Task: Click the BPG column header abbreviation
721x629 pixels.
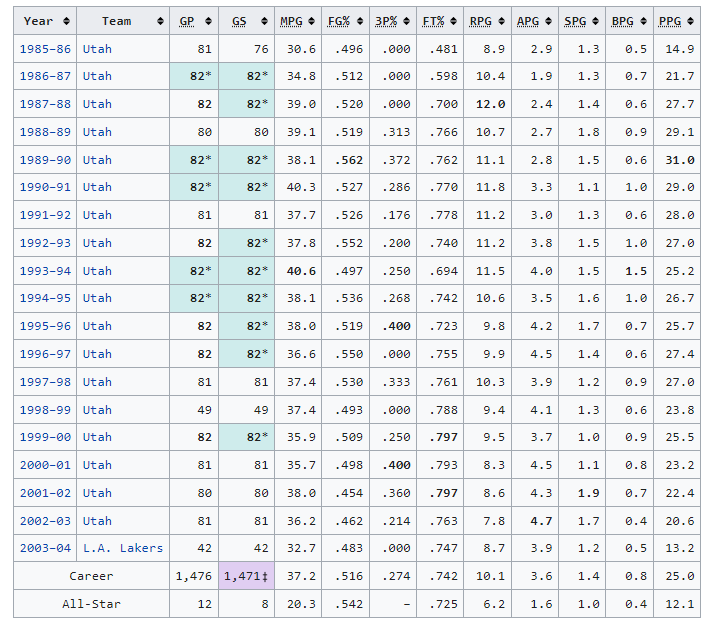Action: (x=623, y=21)
